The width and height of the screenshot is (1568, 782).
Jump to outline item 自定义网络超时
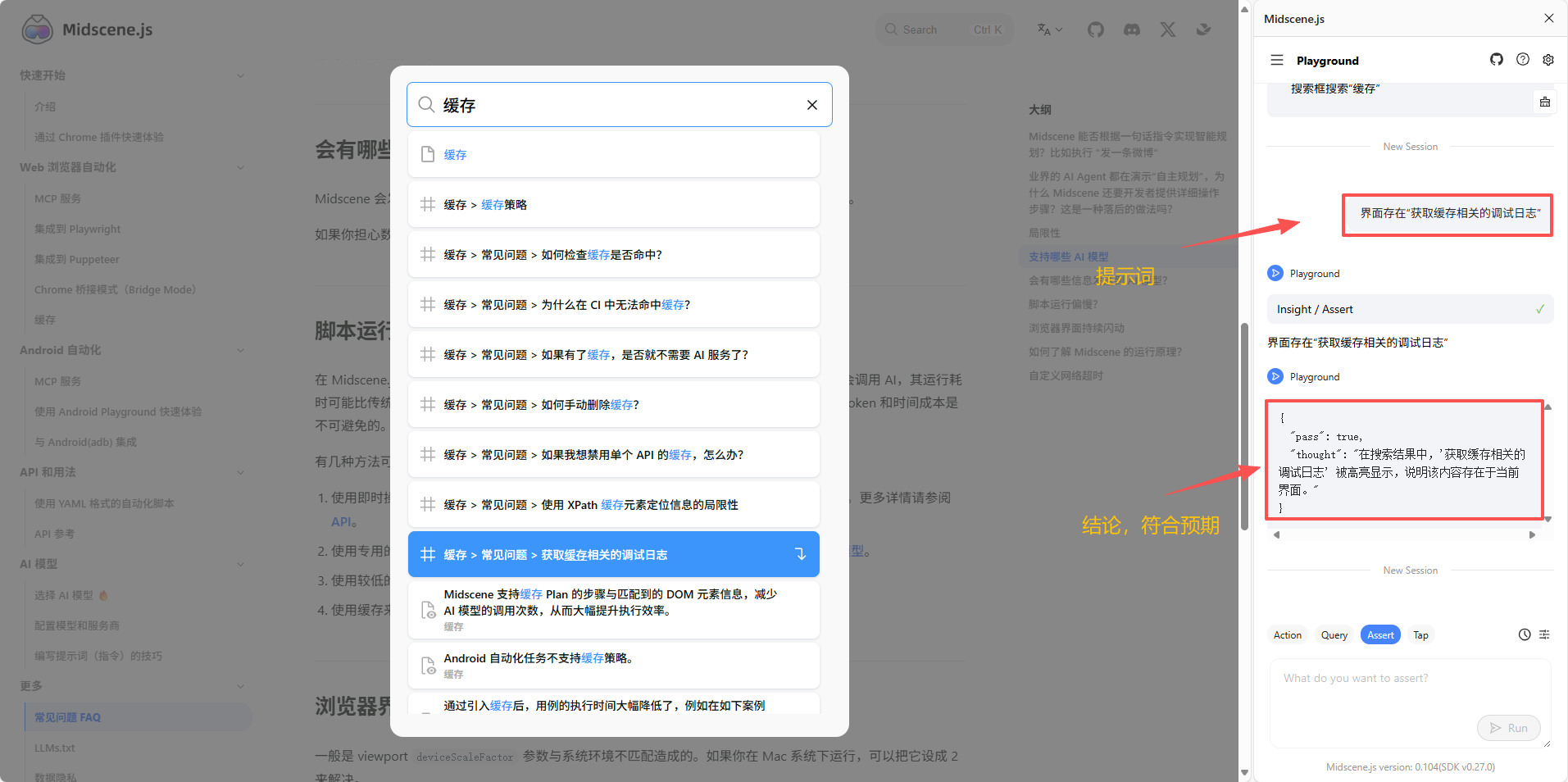(1066, 375)
